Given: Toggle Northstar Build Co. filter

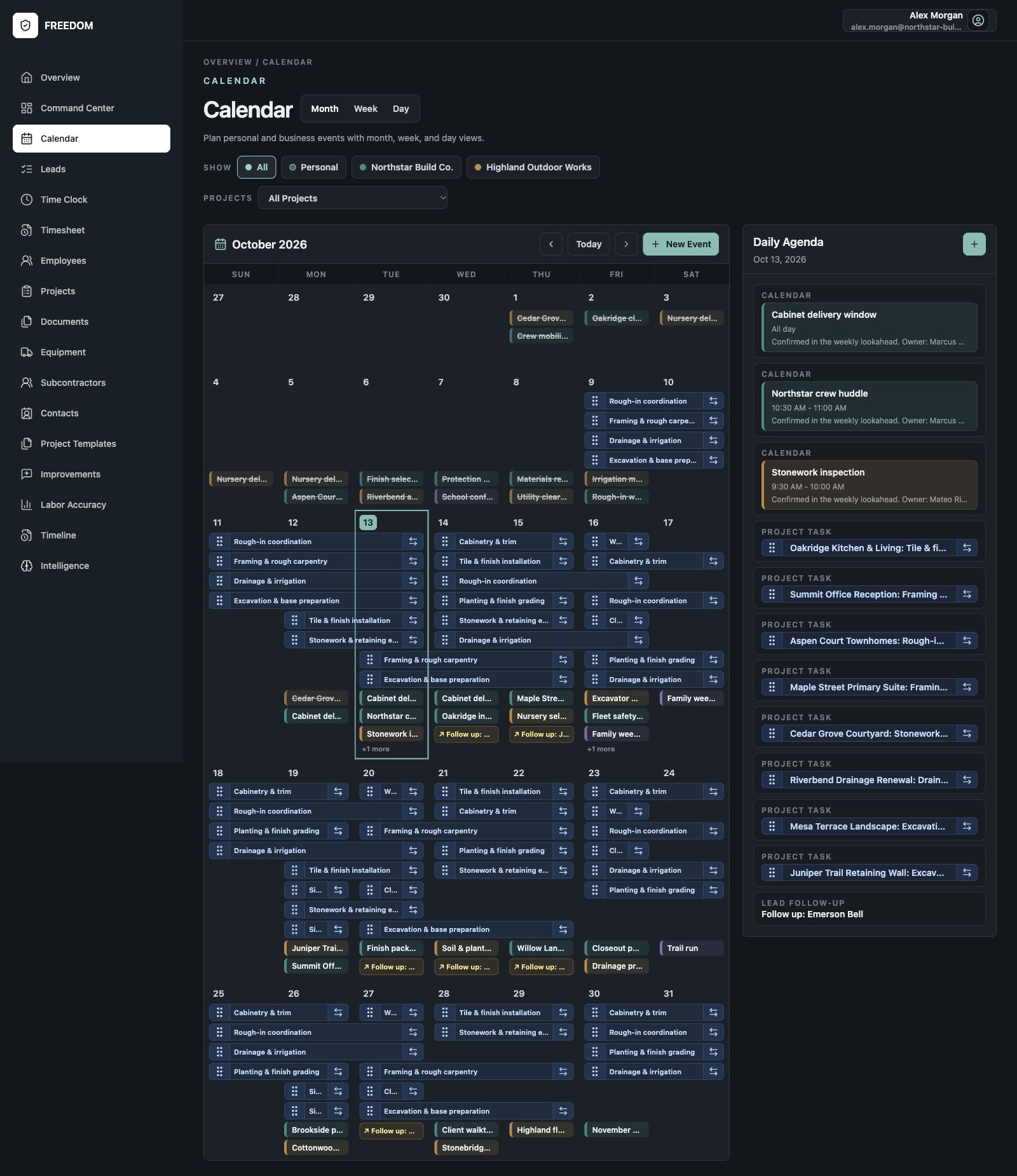Looking at the screenshot, I should (406, 167).
